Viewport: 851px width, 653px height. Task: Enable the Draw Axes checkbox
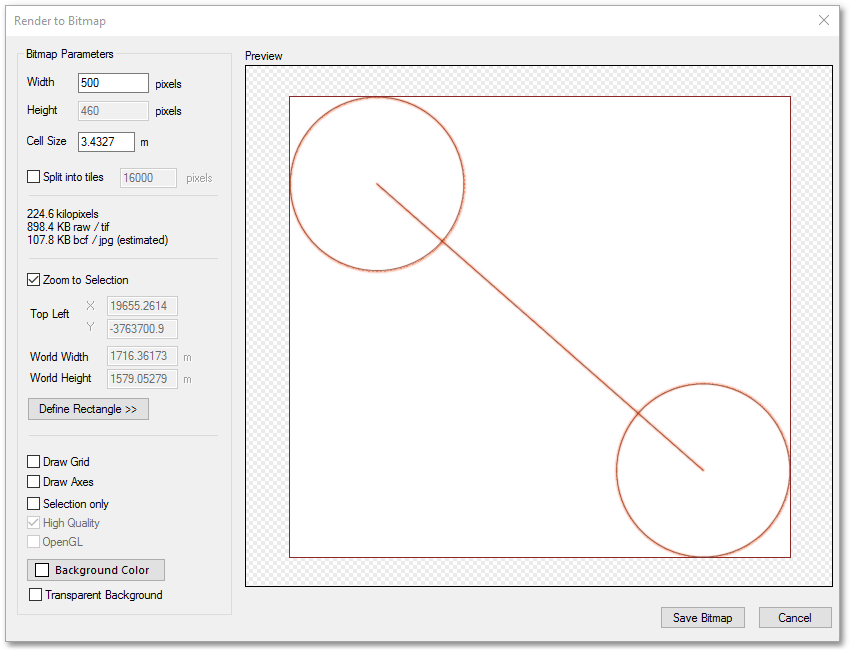34,481
